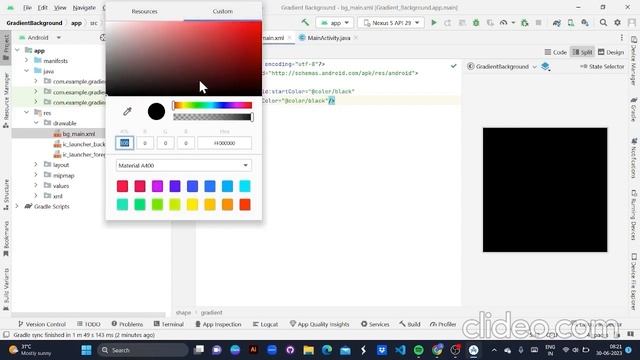Open the editor tabs three-dots menu
640x360 pixels.
(622, 38)
